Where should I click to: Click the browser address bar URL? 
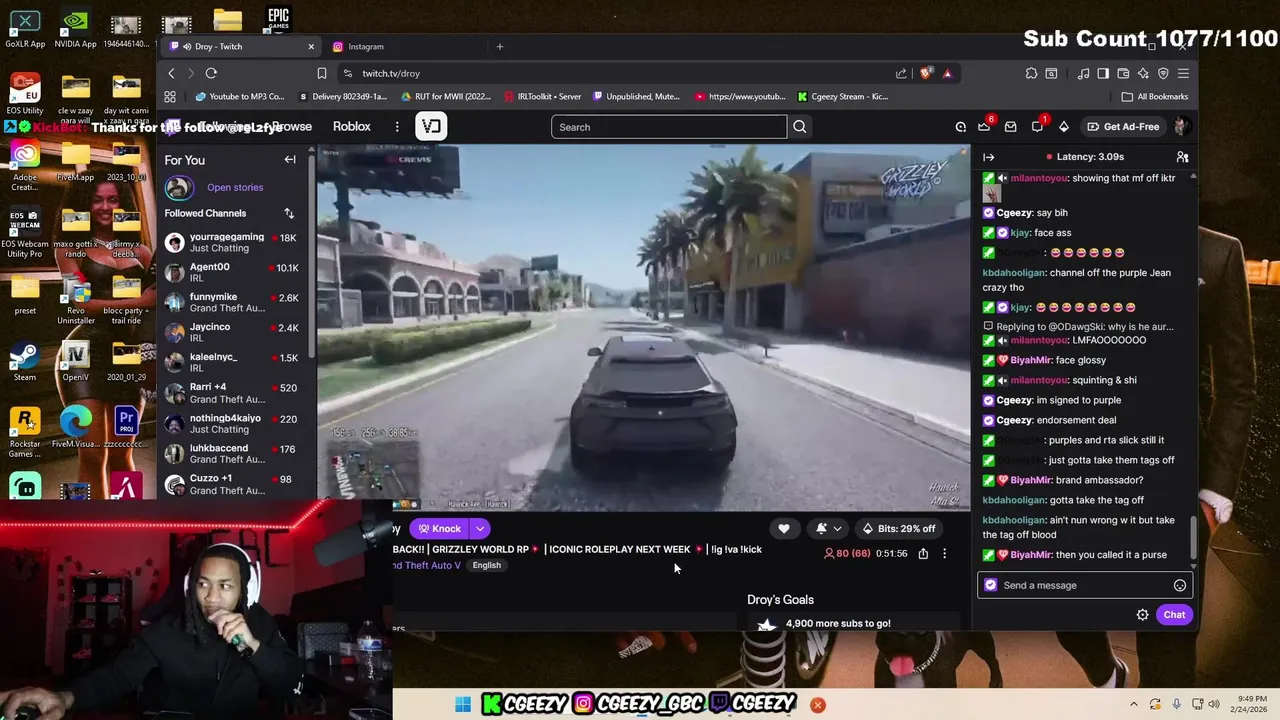point(391,73)
